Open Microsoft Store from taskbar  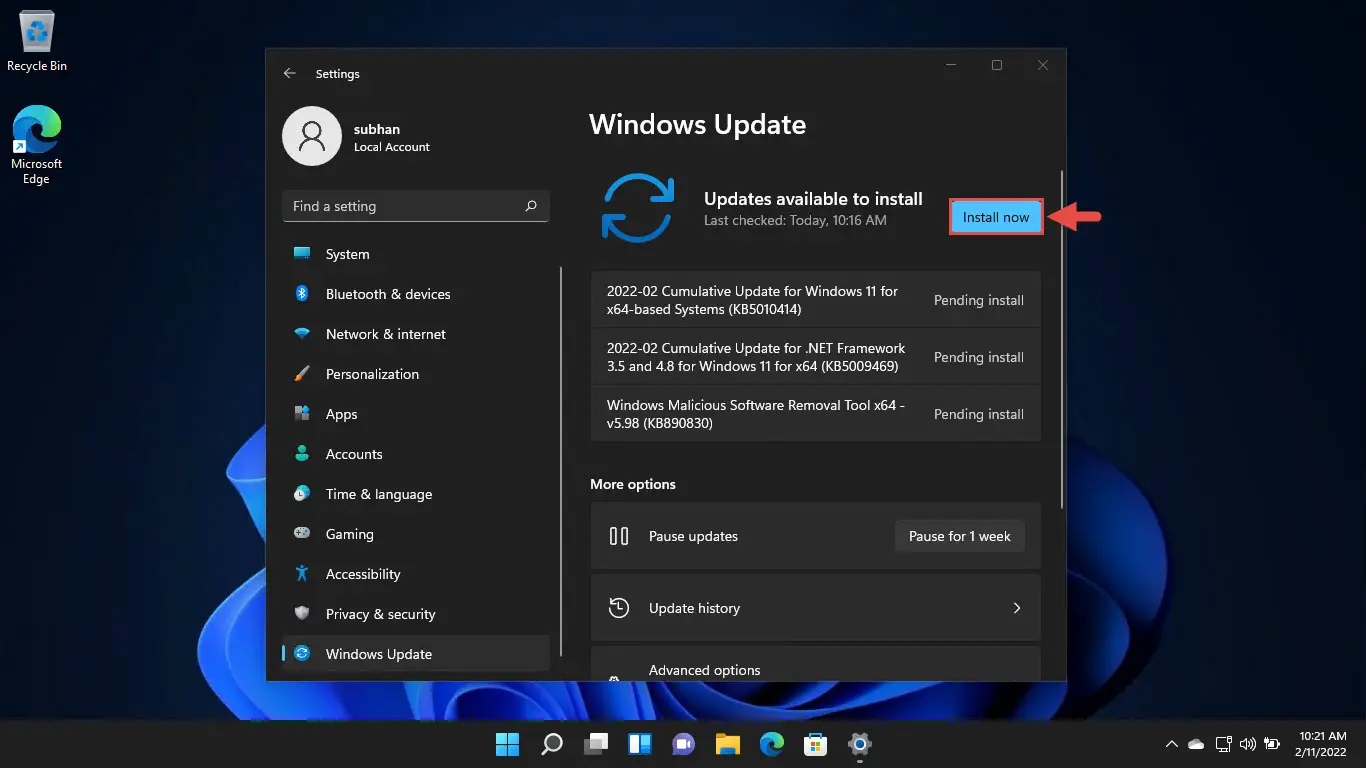(816, 744)
